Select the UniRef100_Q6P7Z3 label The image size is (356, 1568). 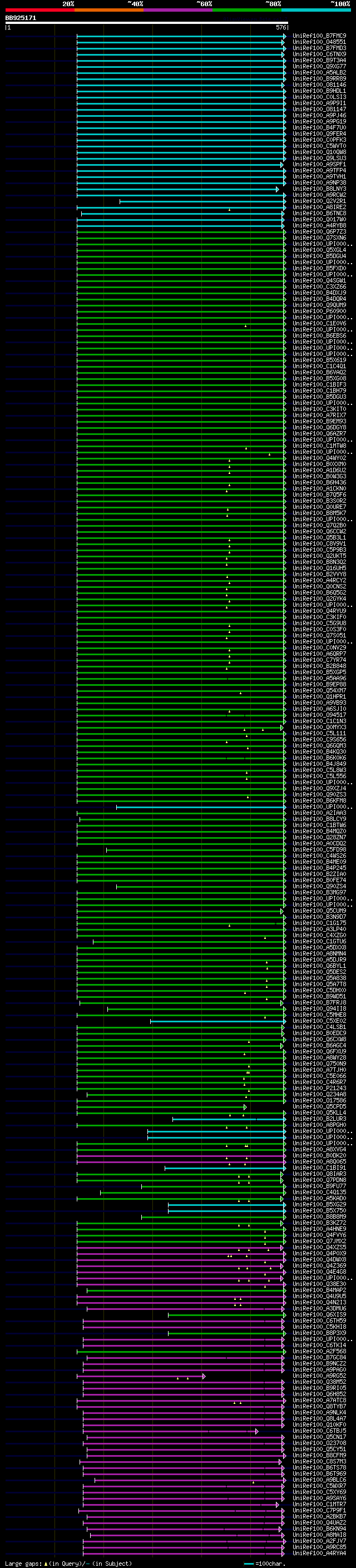point(319,232)
